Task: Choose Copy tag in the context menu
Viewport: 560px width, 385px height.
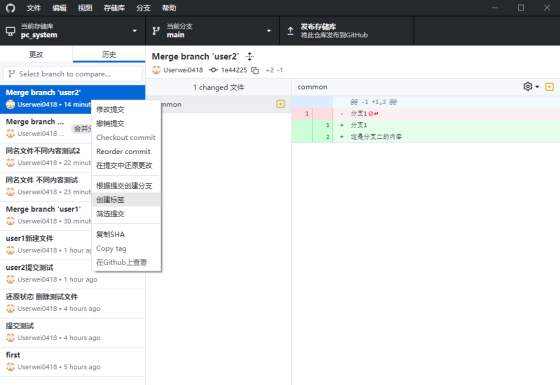Action: [x=126, y=248]
